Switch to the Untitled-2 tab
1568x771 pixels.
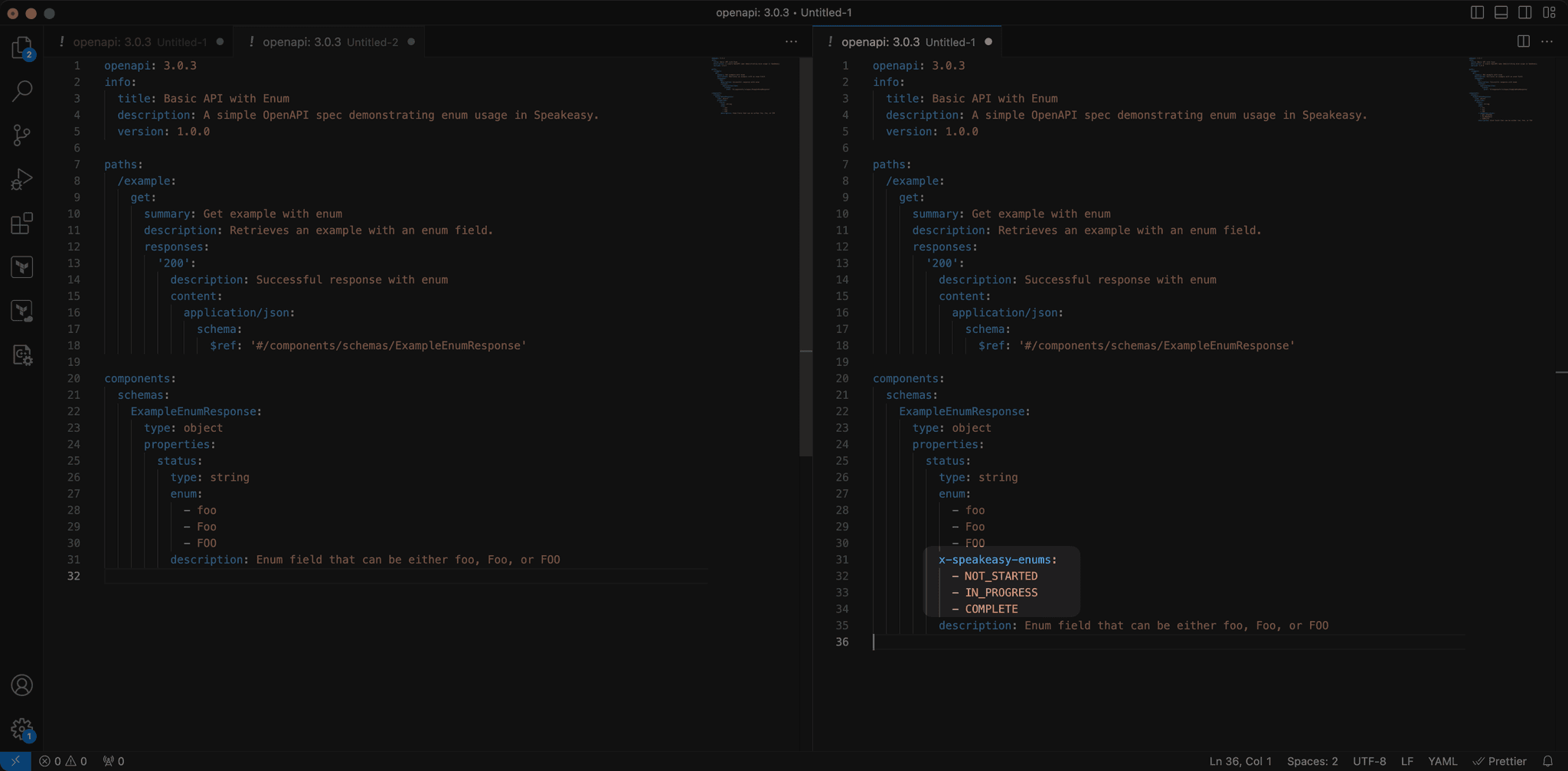(x=330, y=42)
